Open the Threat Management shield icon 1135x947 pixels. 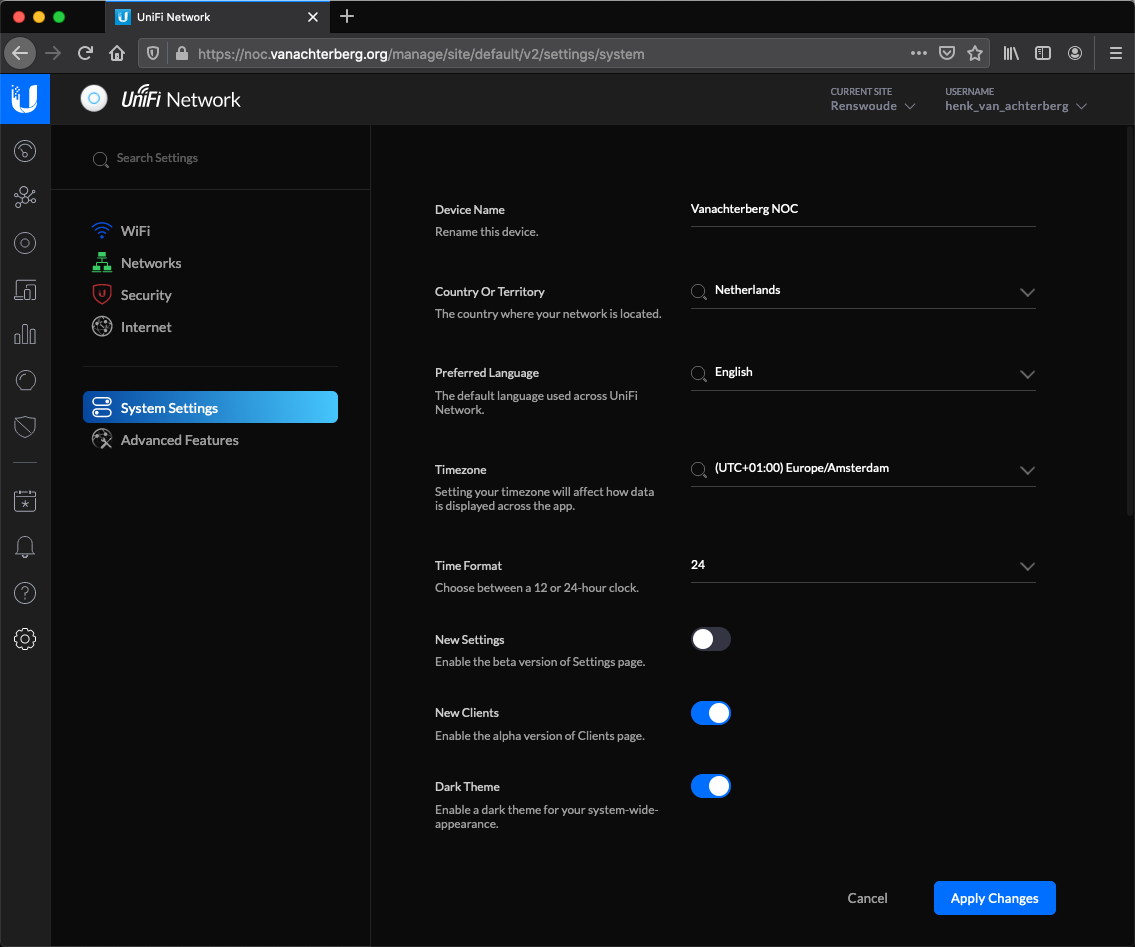[x=25, y=426]
